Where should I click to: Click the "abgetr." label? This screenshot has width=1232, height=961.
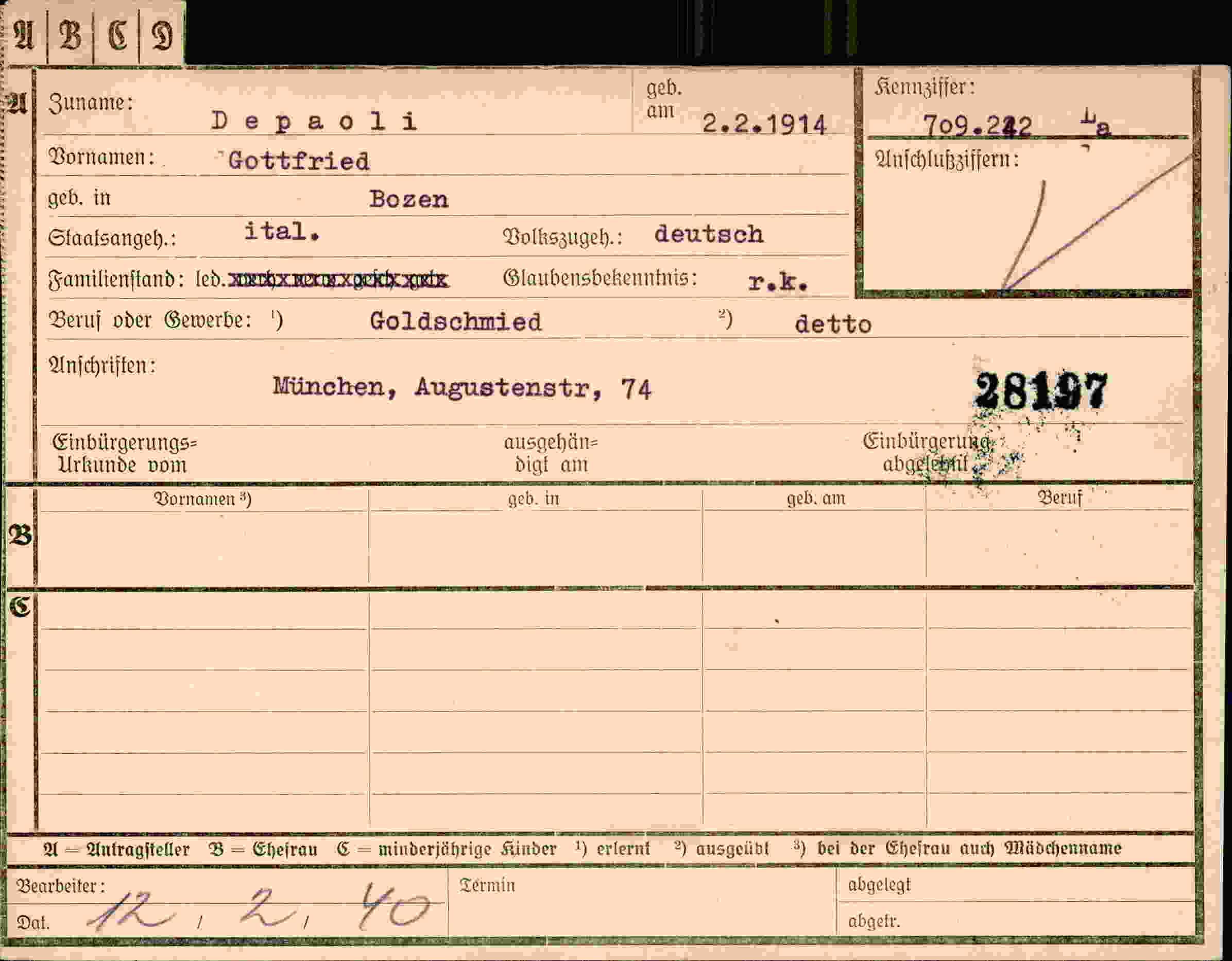(874, 921)
